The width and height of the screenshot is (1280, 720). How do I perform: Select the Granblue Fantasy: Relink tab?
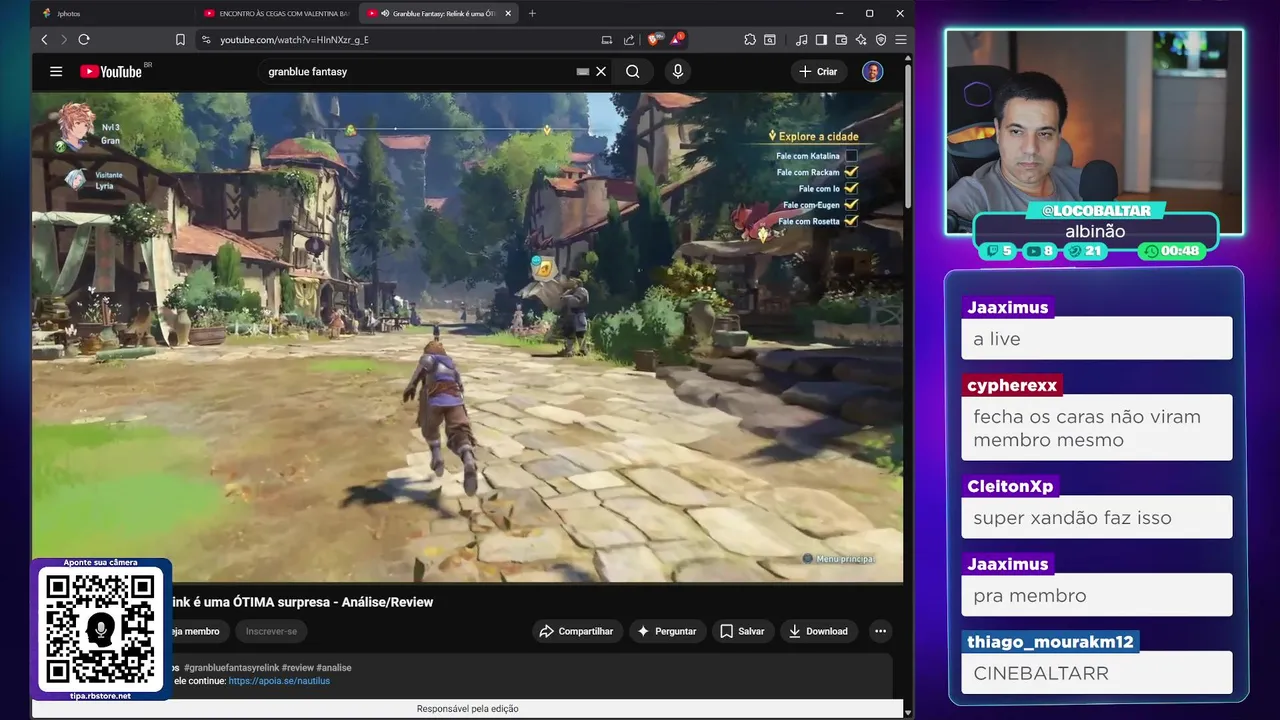coord(438,13)
